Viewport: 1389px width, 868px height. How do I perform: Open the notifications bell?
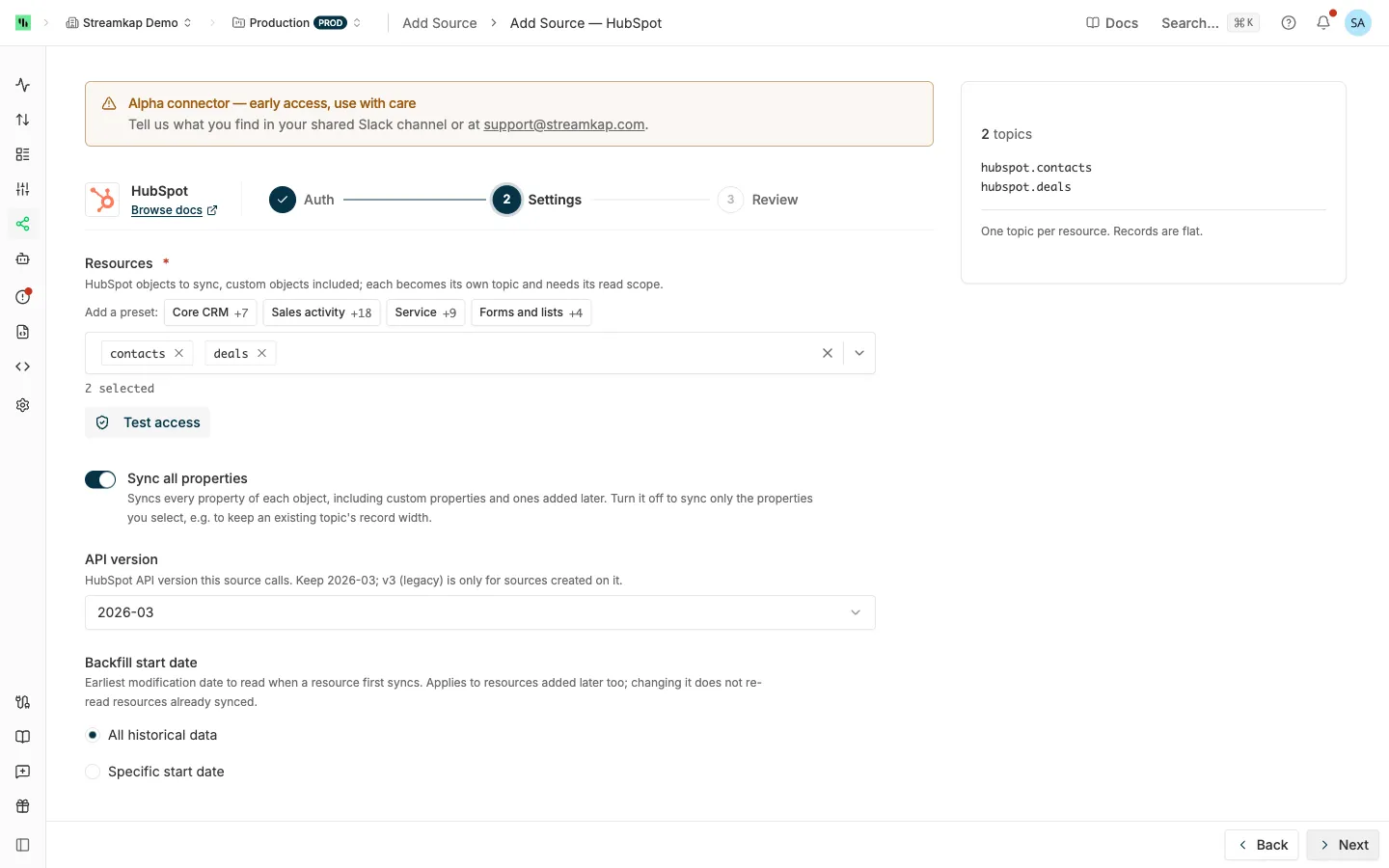tap(1323, 22)
